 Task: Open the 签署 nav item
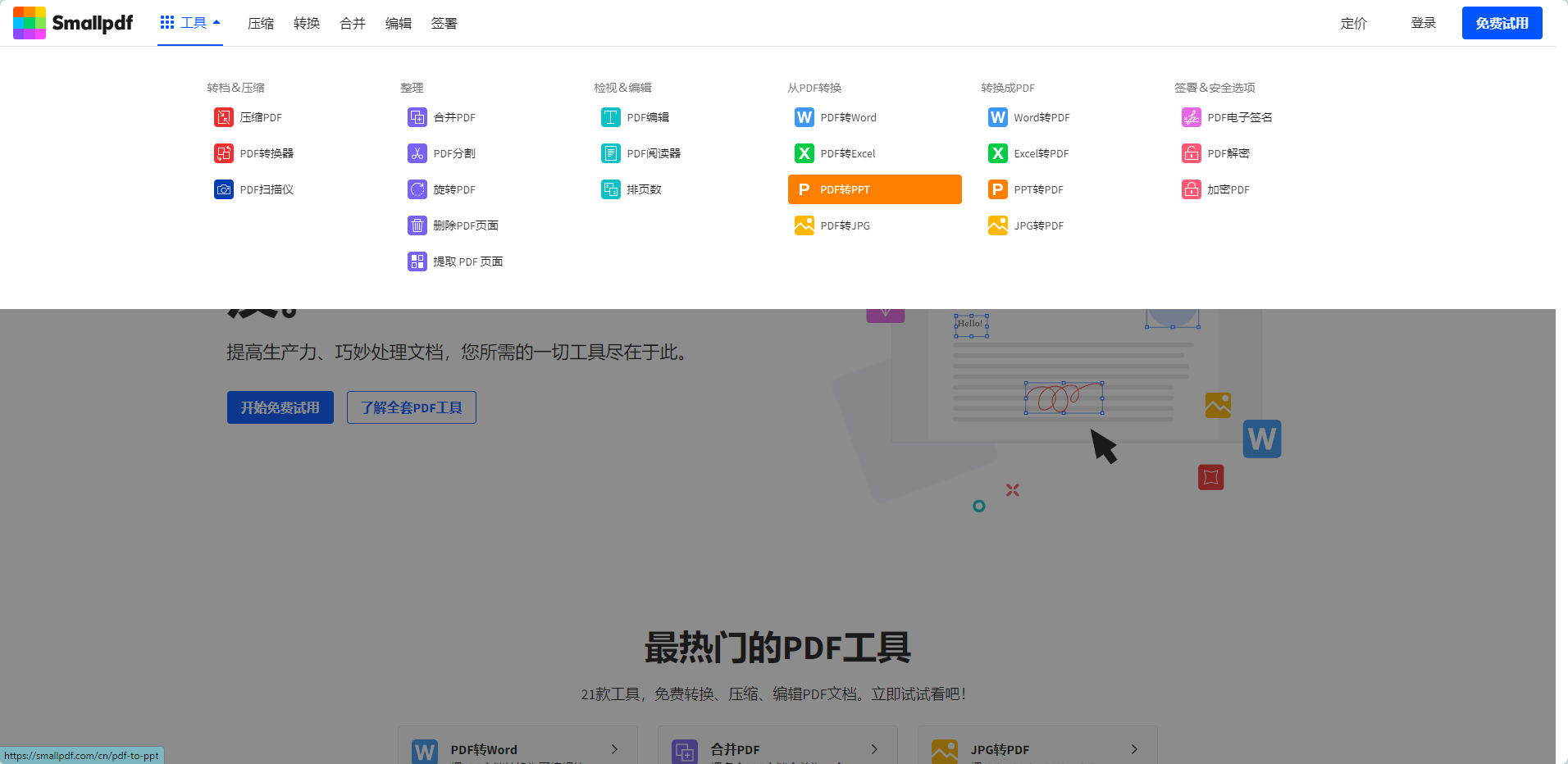[x=444, y=24]
